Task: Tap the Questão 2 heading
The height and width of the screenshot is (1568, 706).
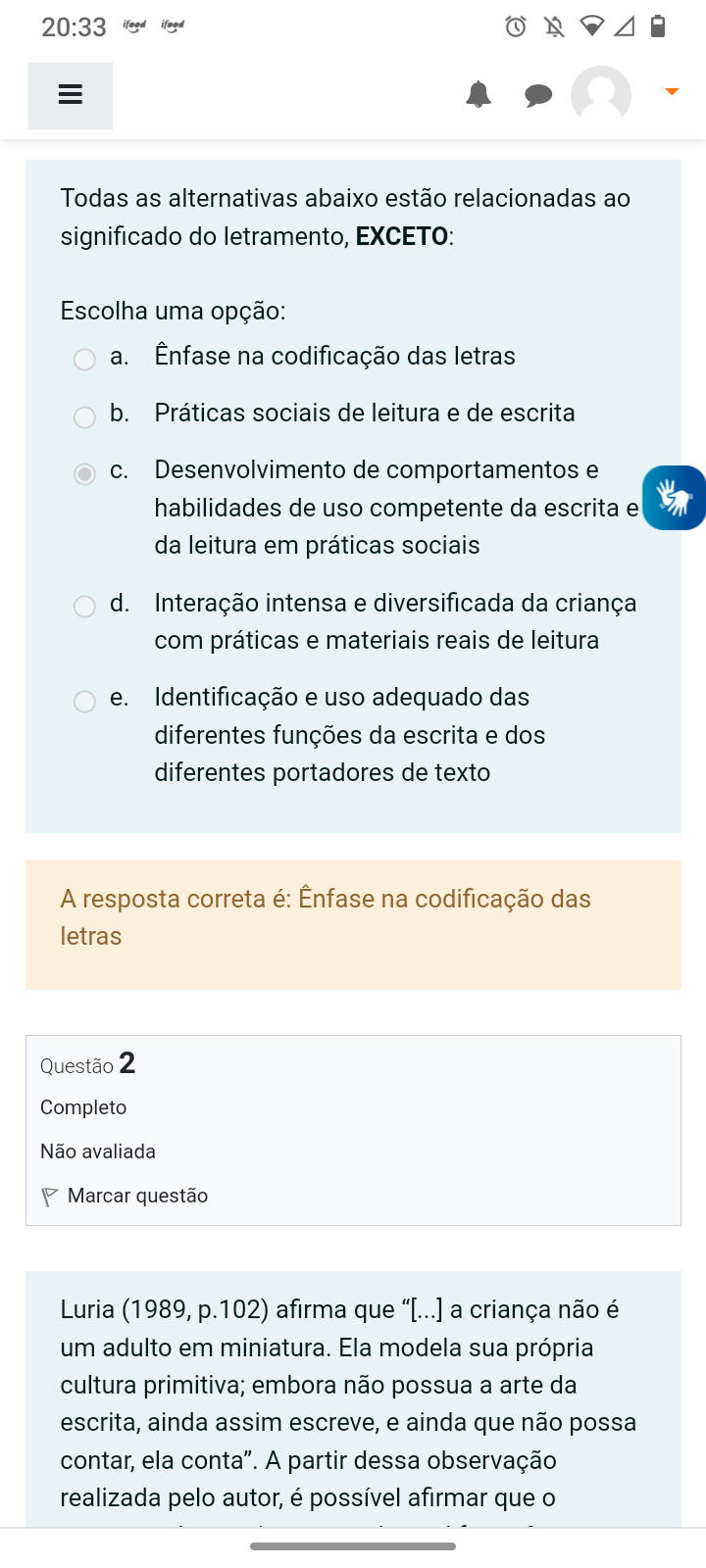Action: click(88, 1064)
